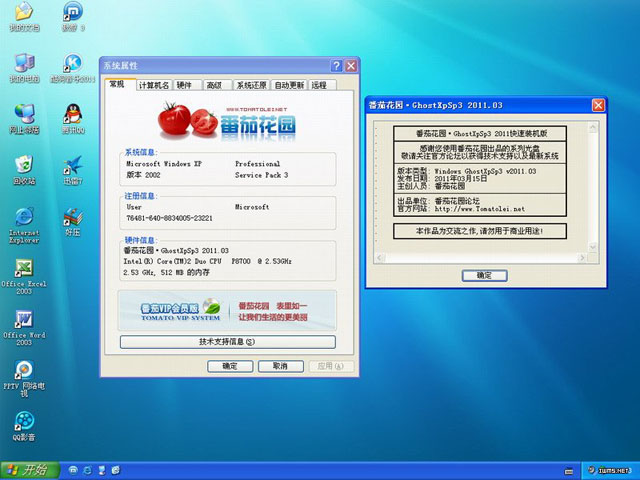Click 'Microsoft Windows XP' system text
The height and width of the screenshot is (480, 640).
tap(164, 164)
